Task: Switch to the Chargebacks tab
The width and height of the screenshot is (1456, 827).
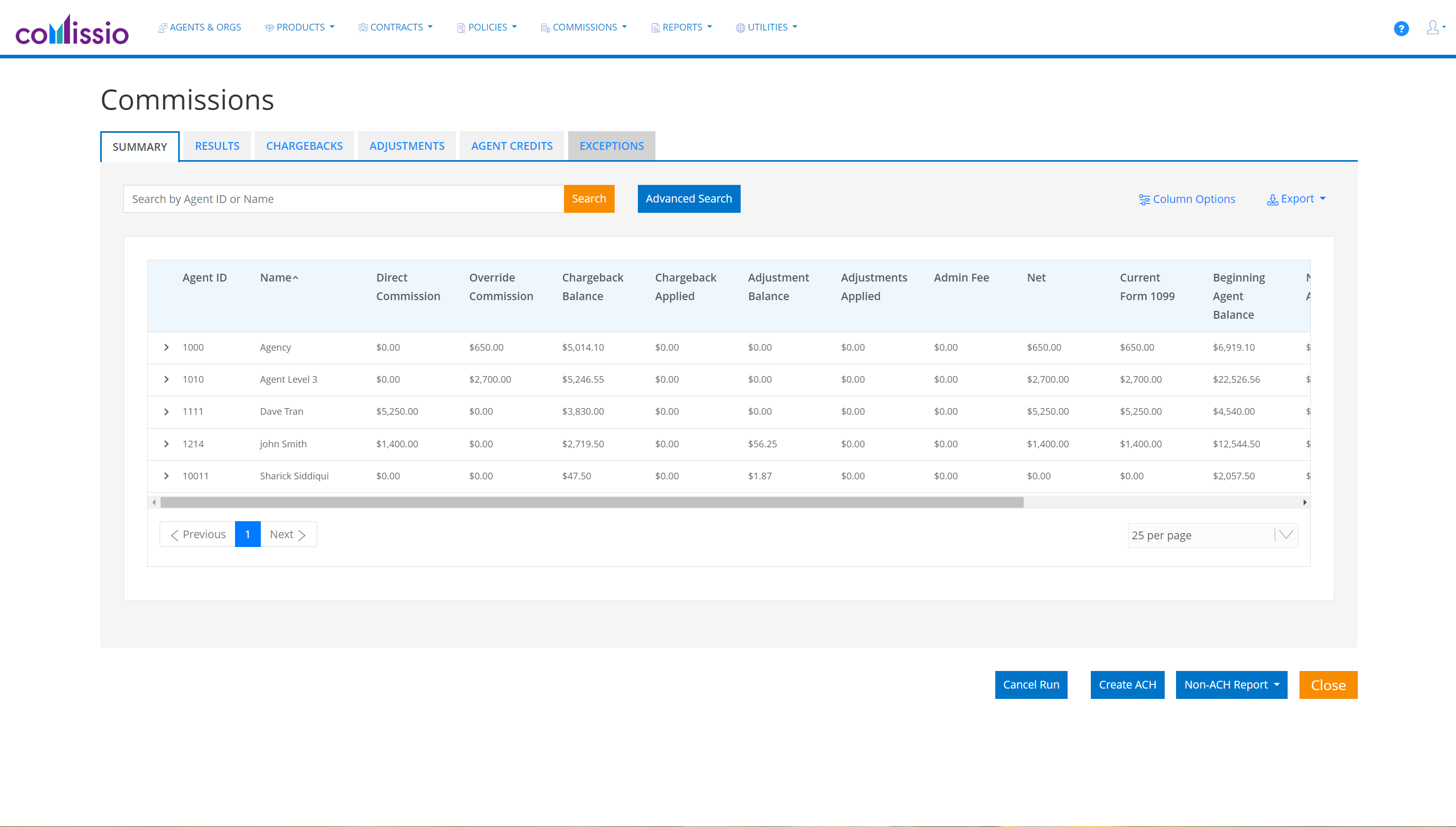Action: 304,146
